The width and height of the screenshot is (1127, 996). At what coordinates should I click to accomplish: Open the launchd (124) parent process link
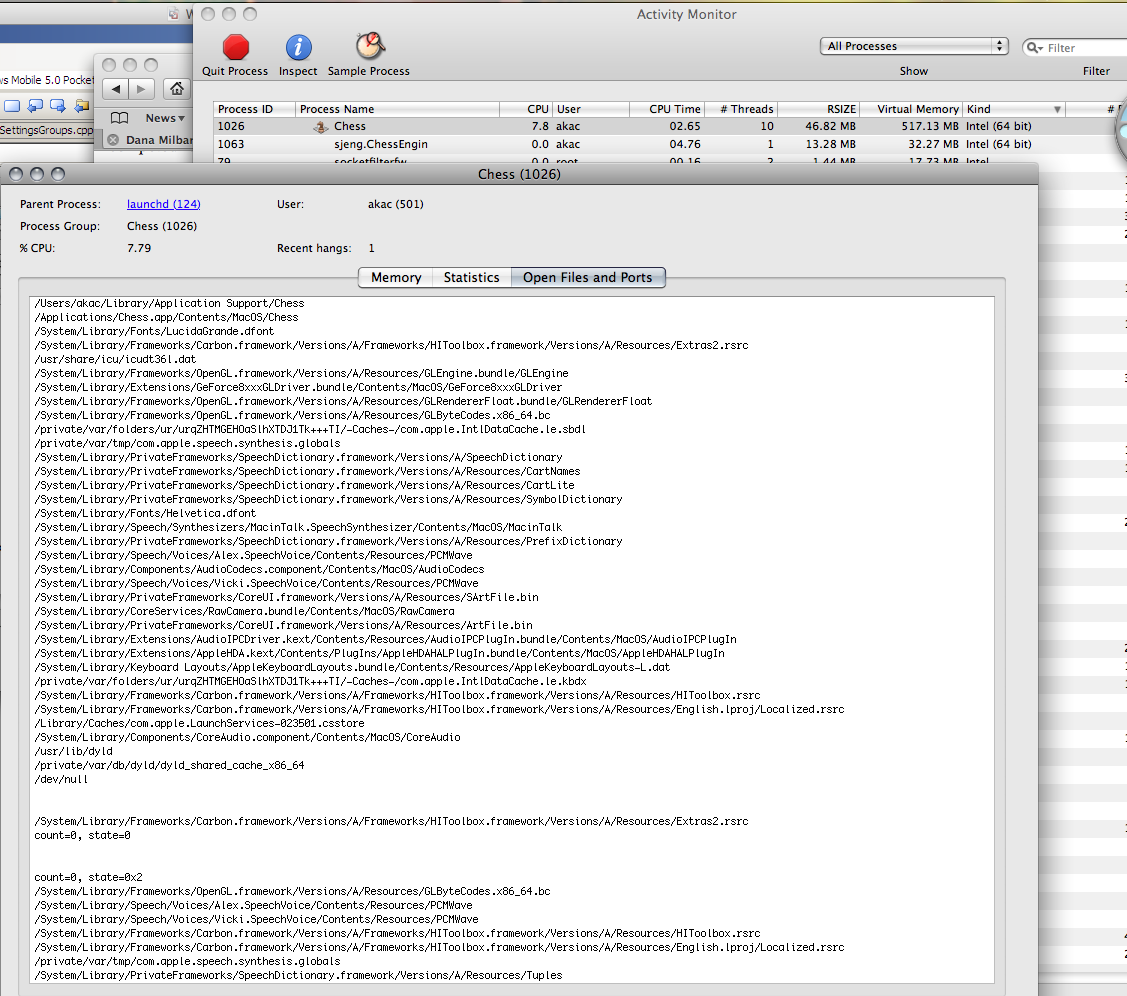(x=164, y=204)
